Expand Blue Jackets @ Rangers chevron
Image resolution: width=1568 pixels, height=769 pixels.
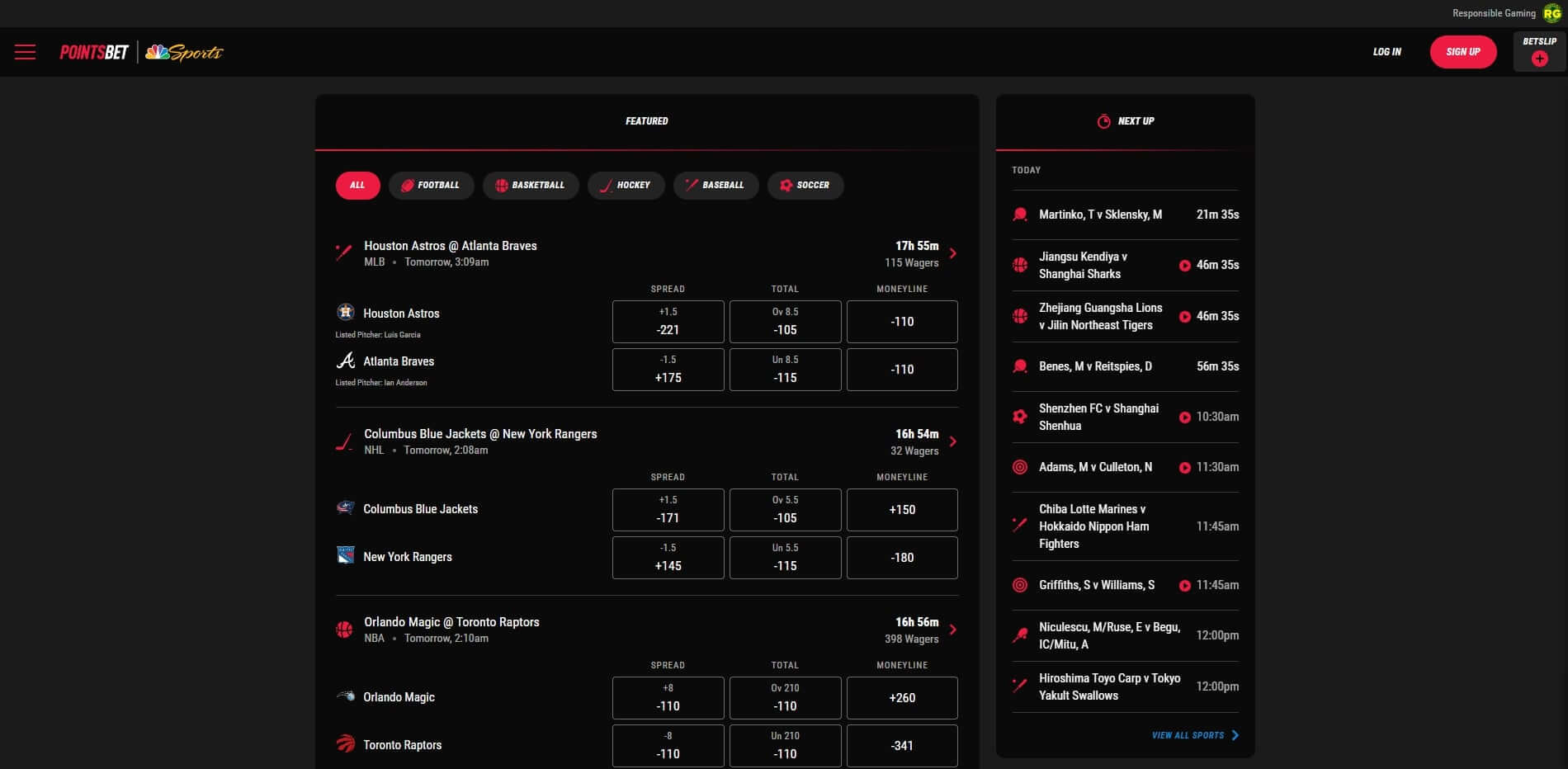tap(953, 441)
